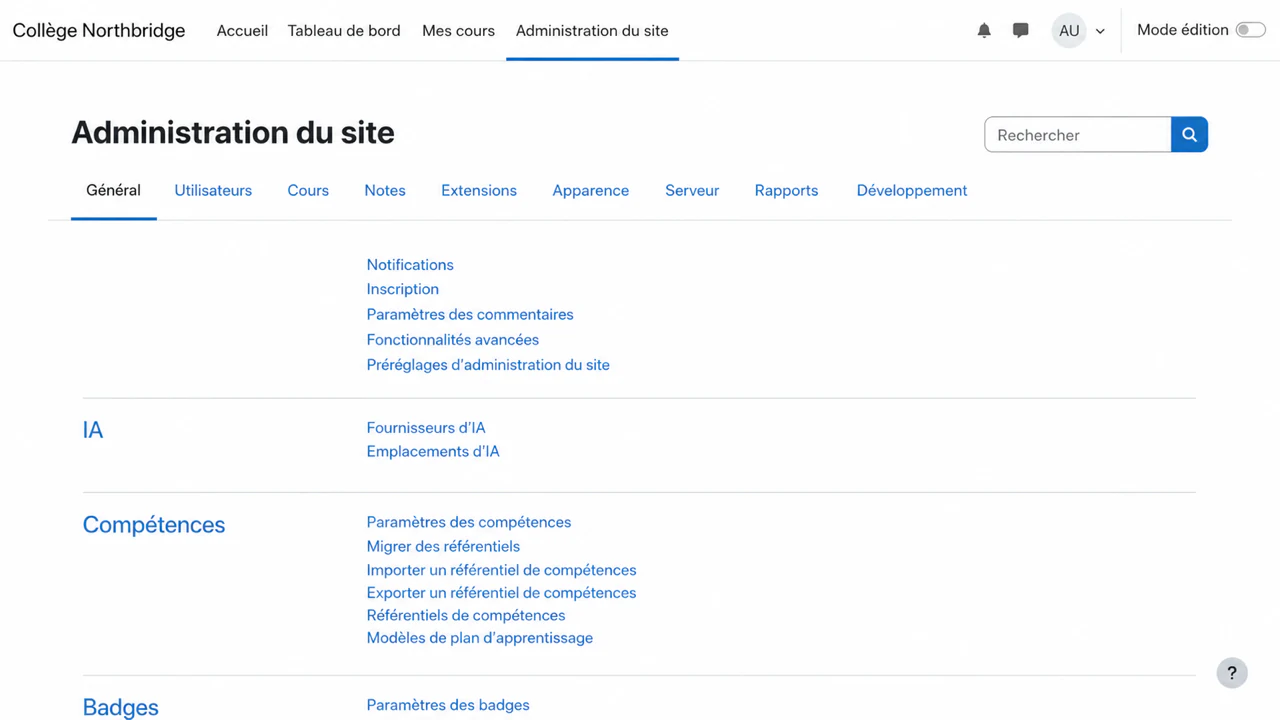Select Administration du site nav item

click(592, 31)
